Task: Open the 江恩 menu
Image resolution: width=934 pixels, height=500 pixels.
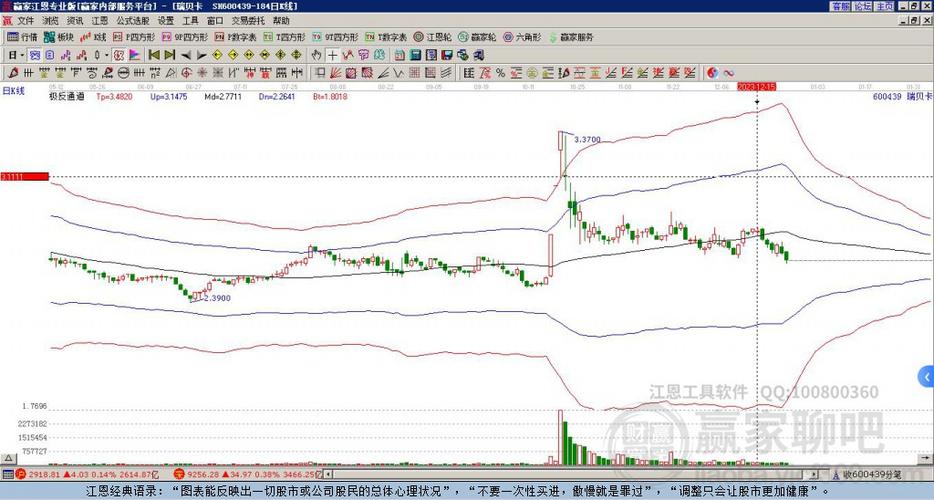Action: (99, 20)
